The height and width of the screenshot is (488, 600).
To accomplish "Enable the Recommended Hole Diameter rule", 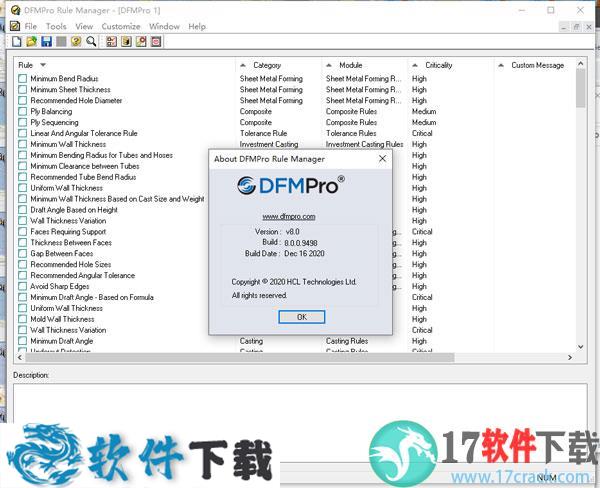I will click(23, 100).
